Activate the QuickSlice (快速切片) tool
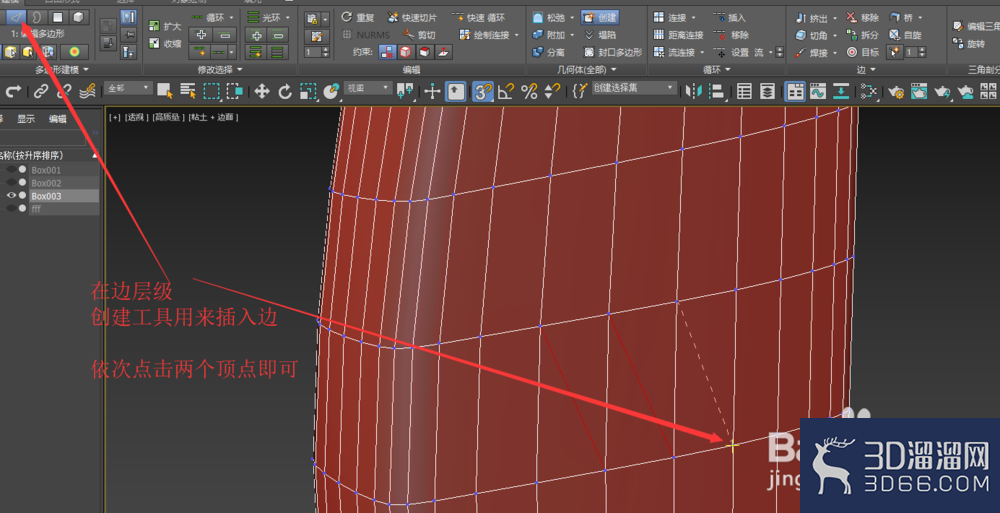This screenshot has width=1000, height=513. pos(412,17)
